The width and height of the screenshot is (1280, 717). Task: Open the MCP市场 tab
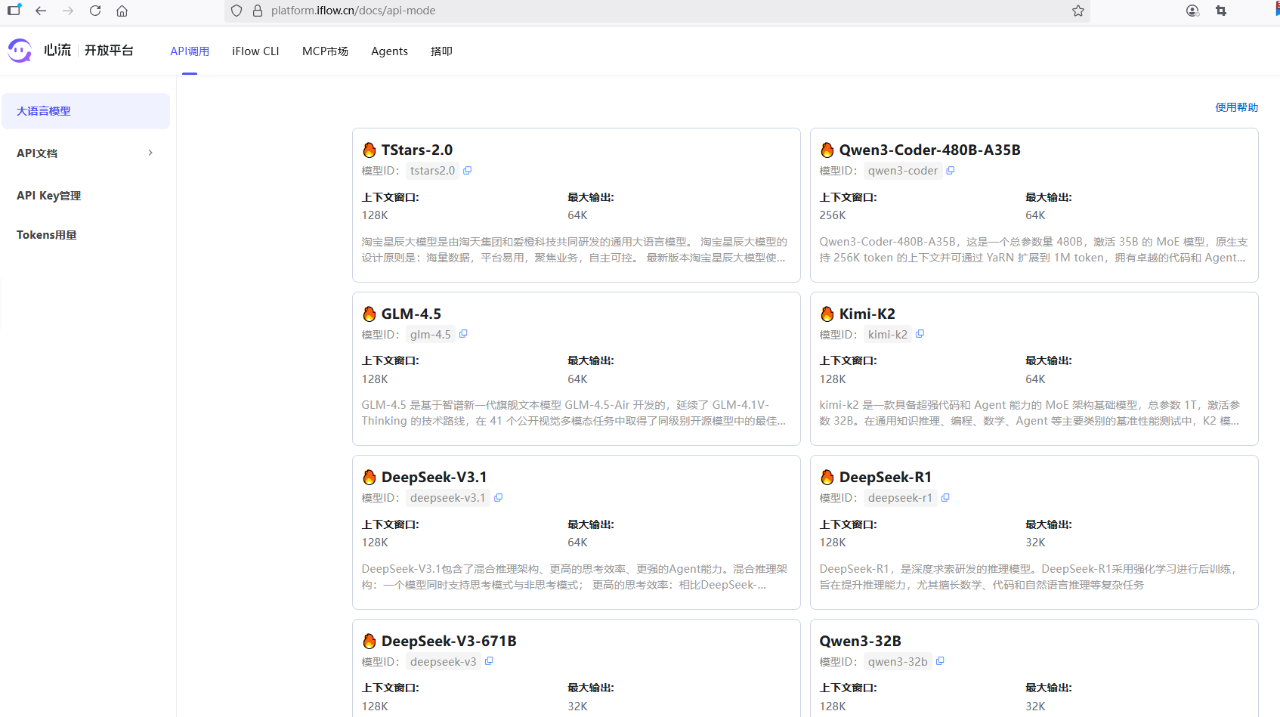pyautogui.click(x=325, y=51)
